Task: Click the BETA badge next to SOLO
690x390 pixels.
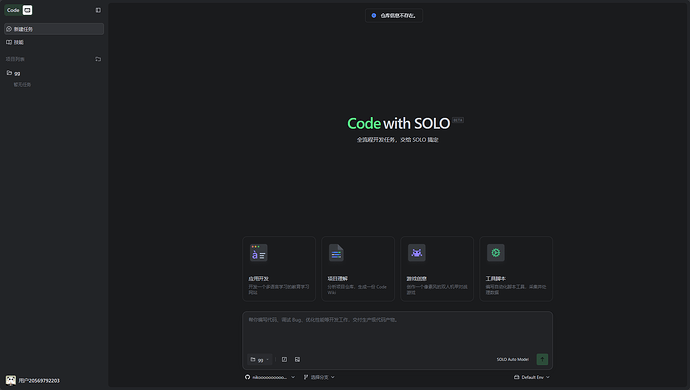Action: coord(458,120)
